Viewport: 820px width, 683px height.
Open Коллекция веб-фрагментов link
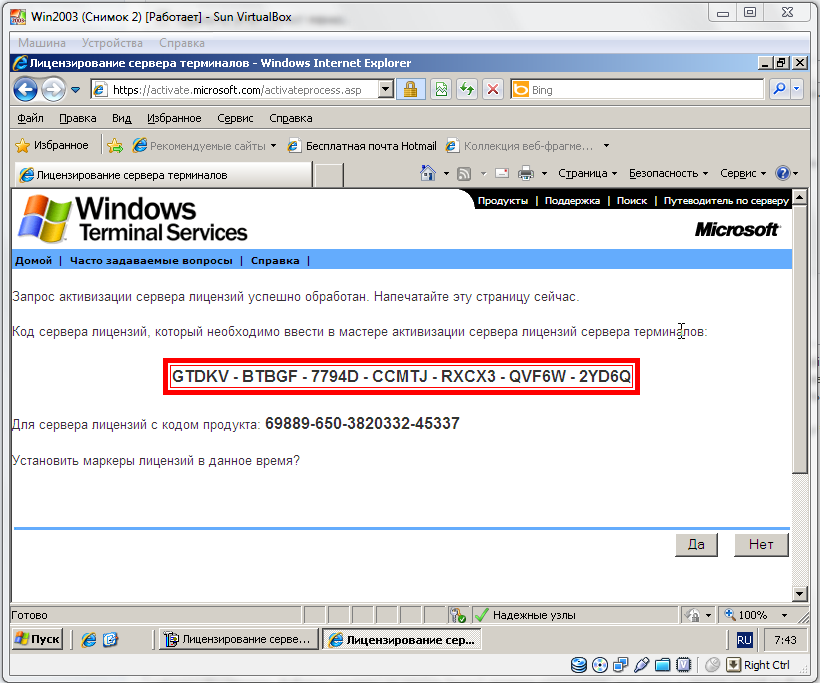pos(519,146)
